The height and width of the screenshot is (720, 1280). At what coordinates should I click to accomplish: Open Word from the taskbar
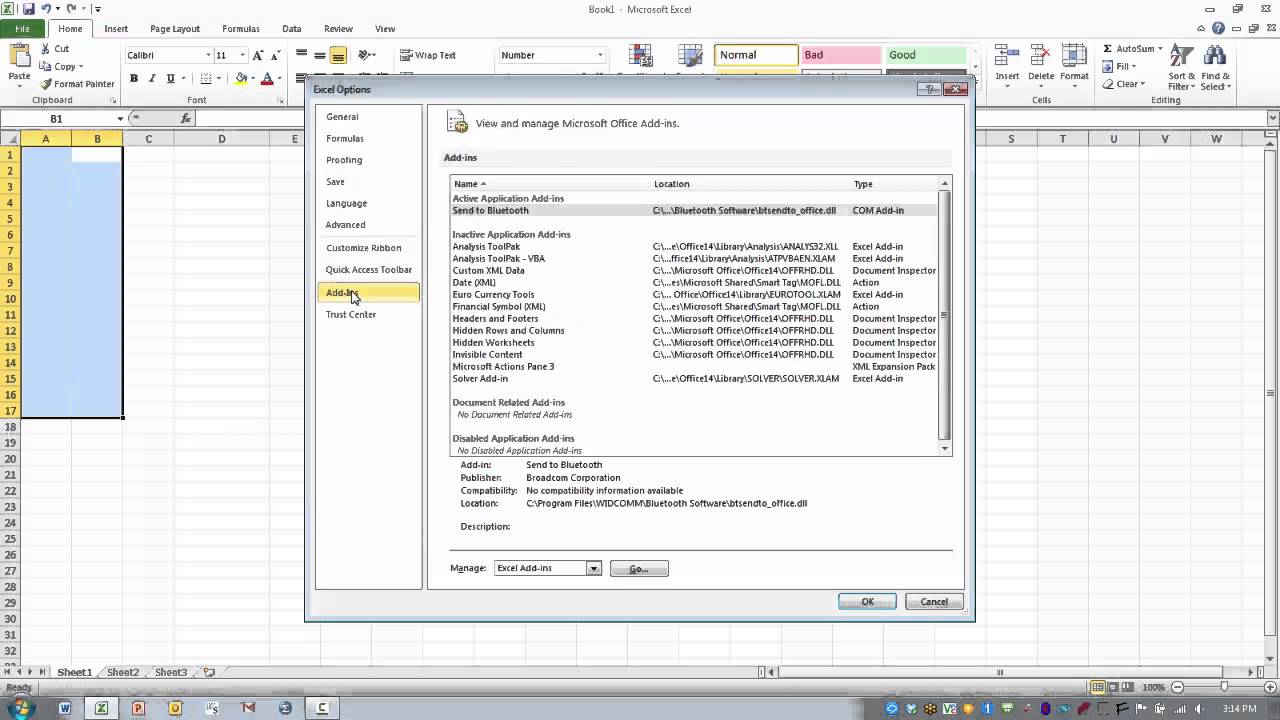click(x=65, y=708)
